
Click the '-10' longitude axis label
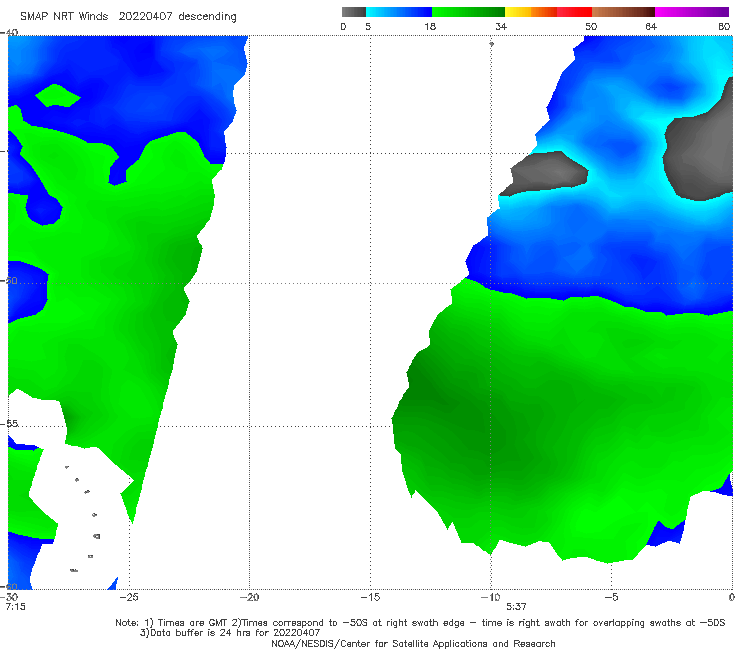[x=490, y=597]
